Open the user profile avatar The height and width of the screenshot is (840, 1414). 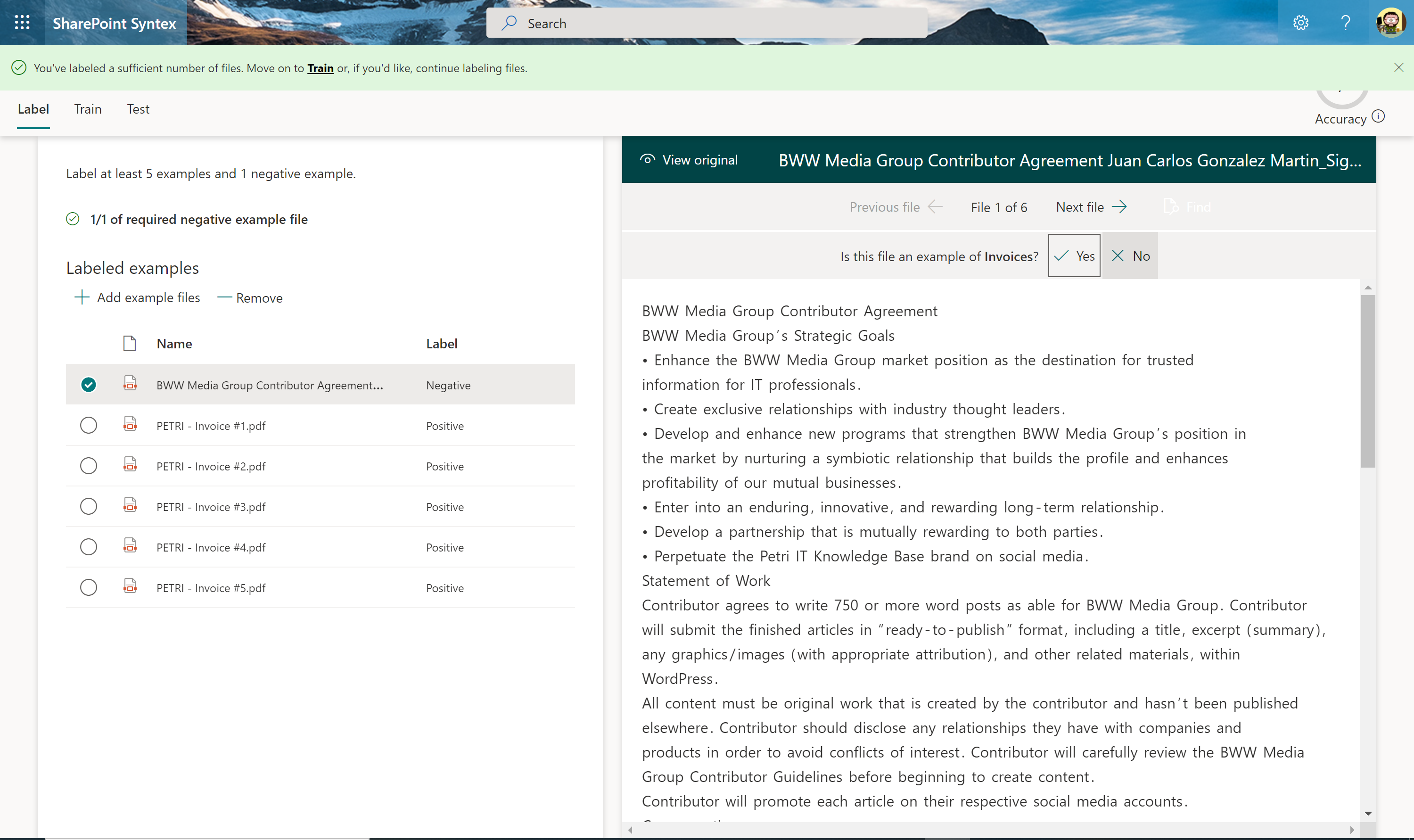[1390, 23]
